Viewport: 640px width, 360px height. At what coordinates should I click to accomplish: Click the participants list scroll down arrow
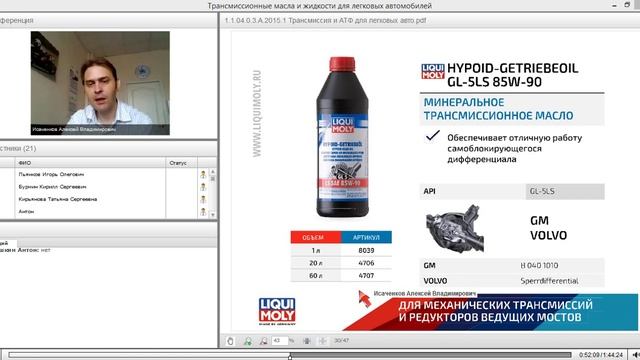213,215
